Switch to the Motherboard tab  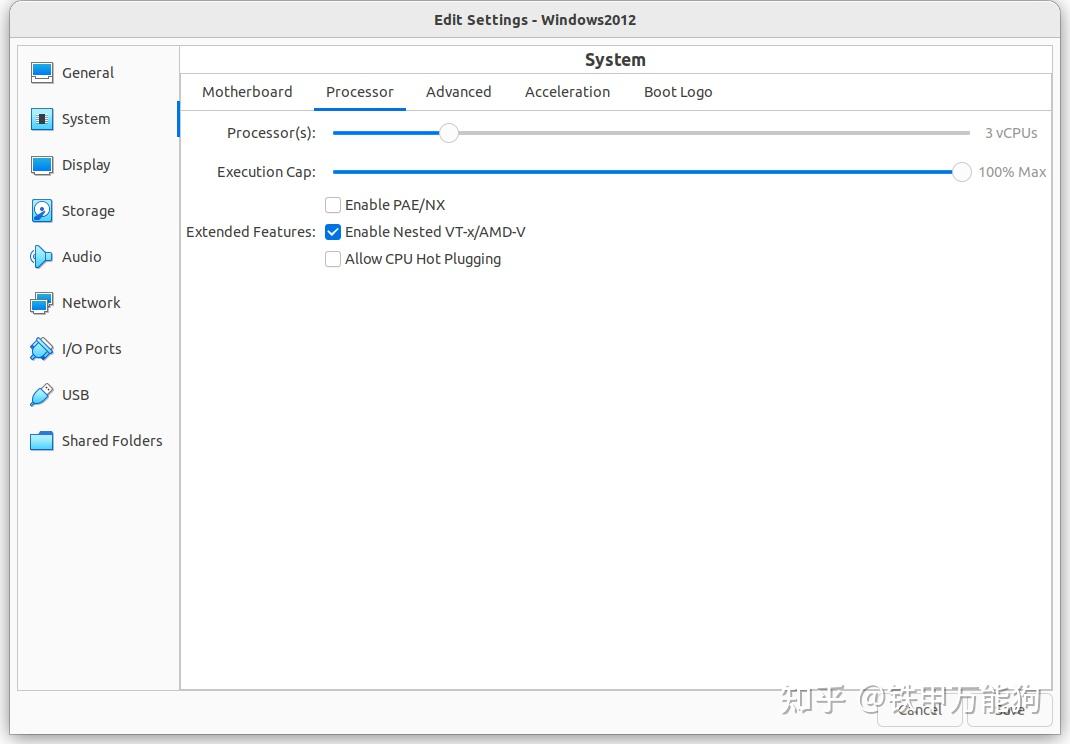(x=247, y=92)
